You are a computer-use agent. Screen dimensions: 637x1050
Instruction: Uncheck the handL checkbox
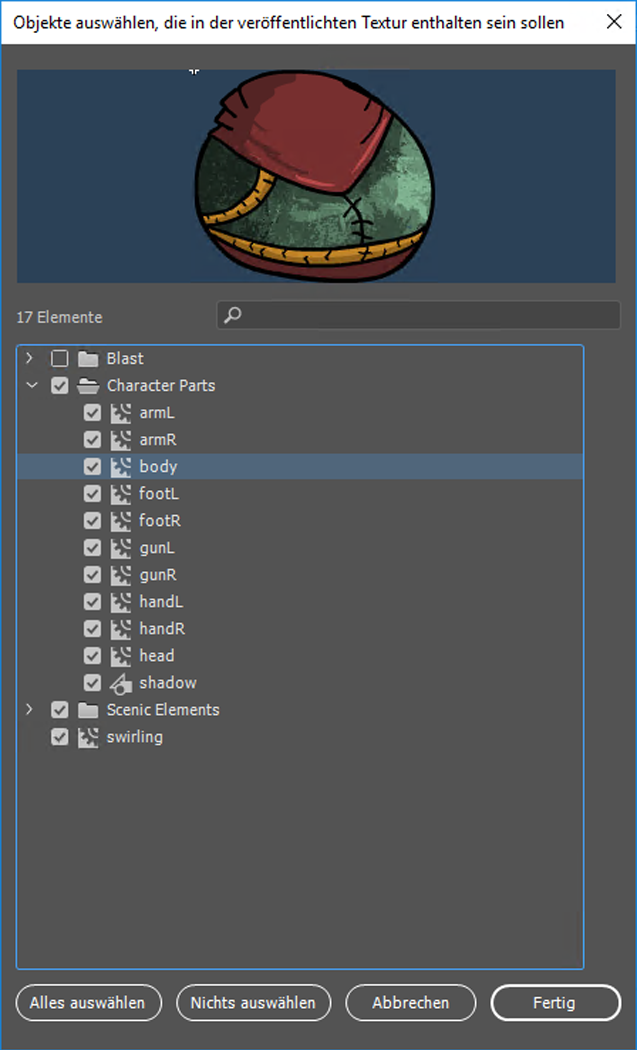(92, 601)
